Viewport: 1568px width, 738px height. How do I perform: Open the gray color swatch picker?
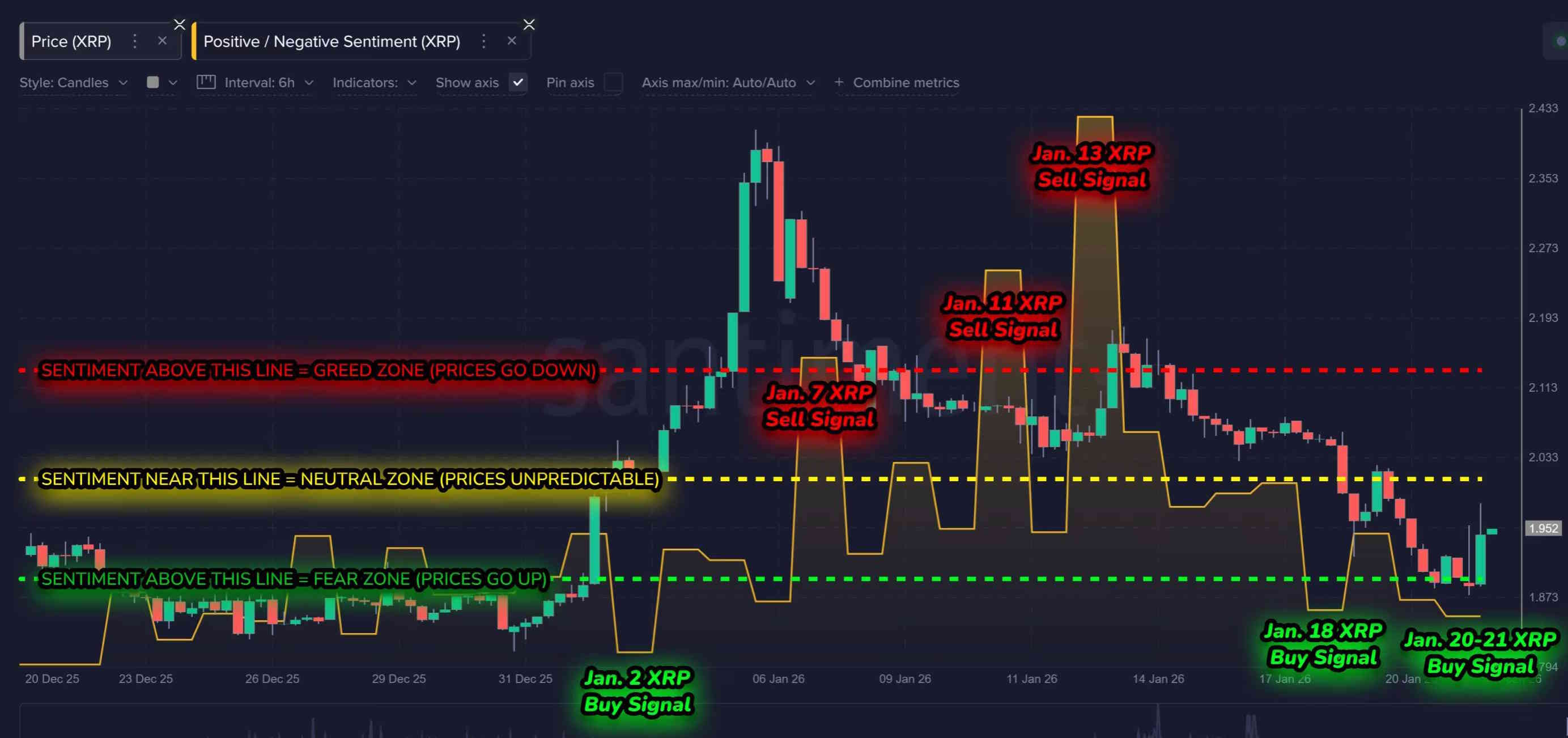154,82
